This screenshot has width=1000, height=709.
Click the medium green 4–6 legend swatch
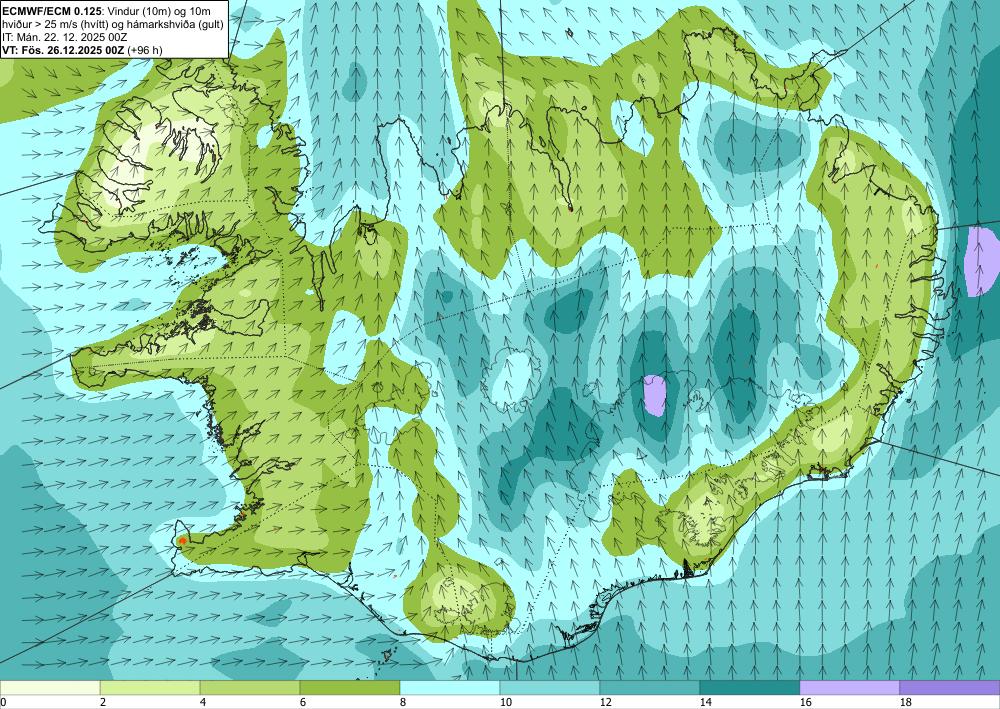point(250,688)
